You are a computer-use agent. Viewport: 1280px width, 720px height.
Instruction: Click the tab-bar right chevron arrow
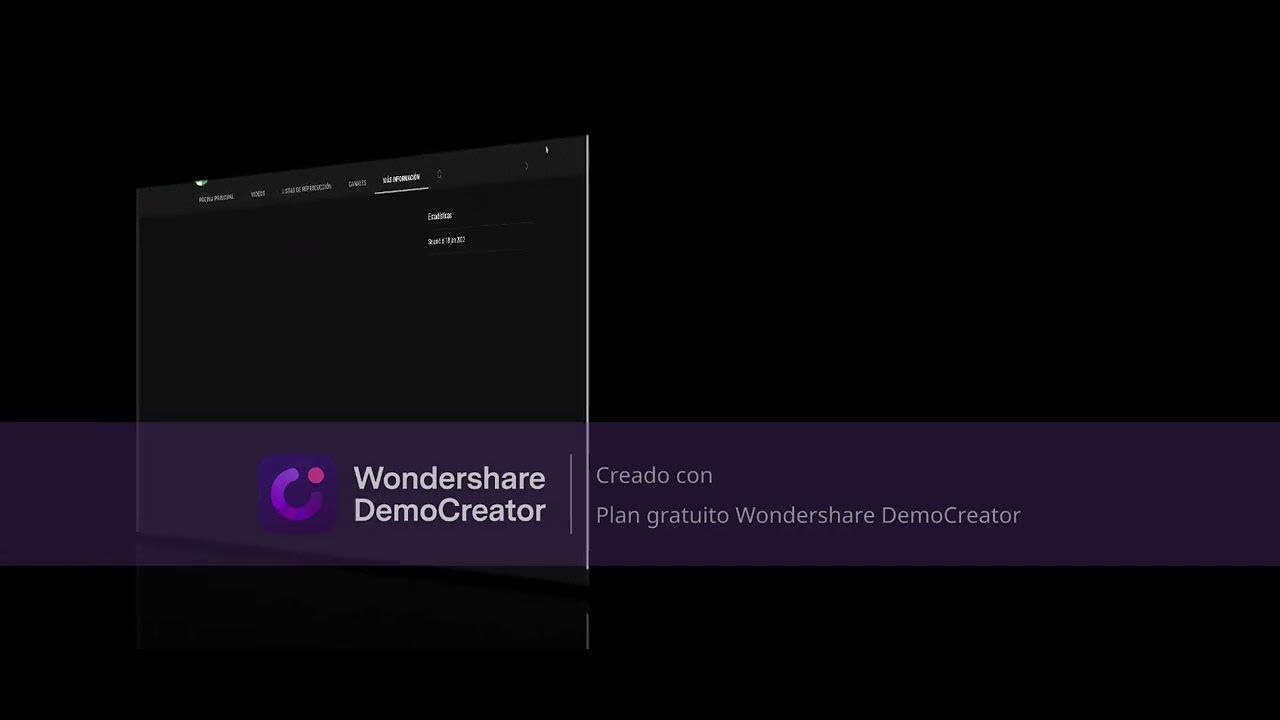[526, 165]
